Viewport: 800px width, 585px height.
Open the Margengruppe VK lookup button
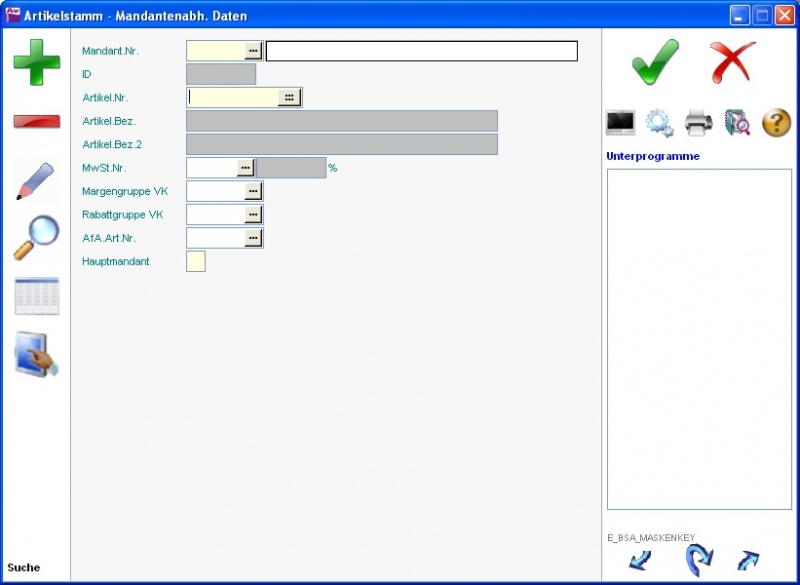(x=253, y=191)
